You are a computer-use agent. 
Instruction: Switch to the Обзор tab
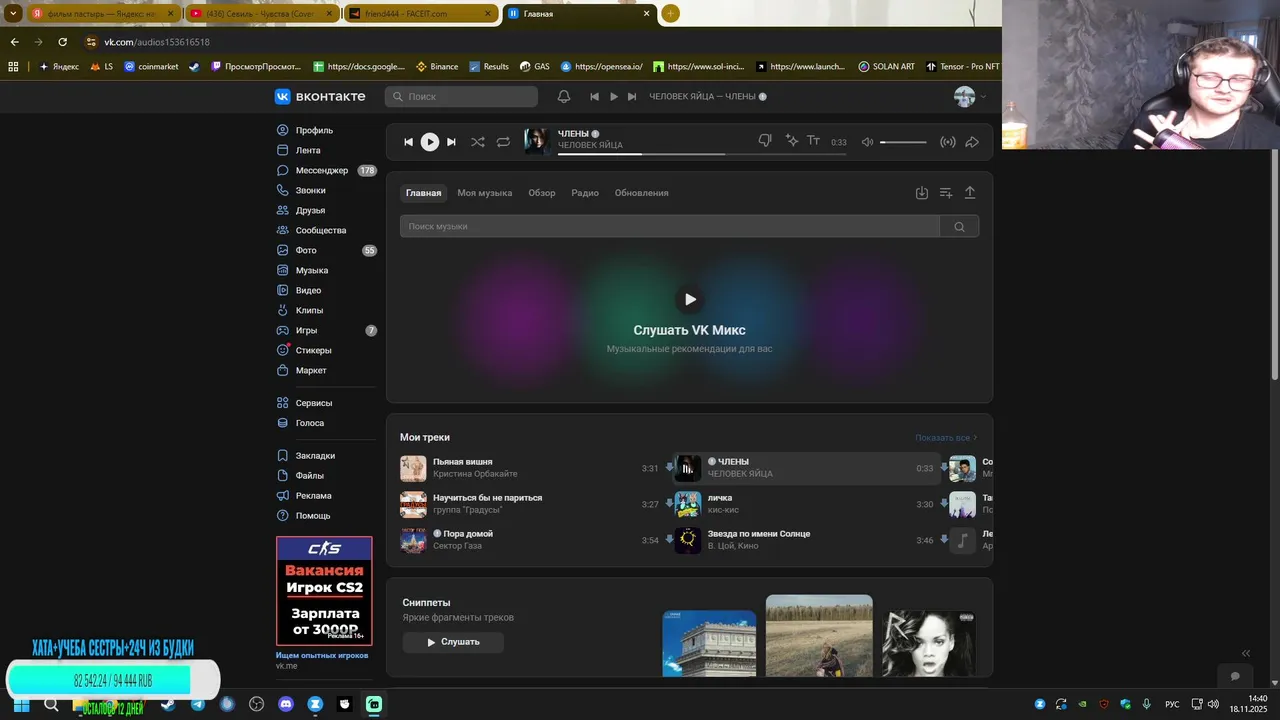[x=542, y=193]
